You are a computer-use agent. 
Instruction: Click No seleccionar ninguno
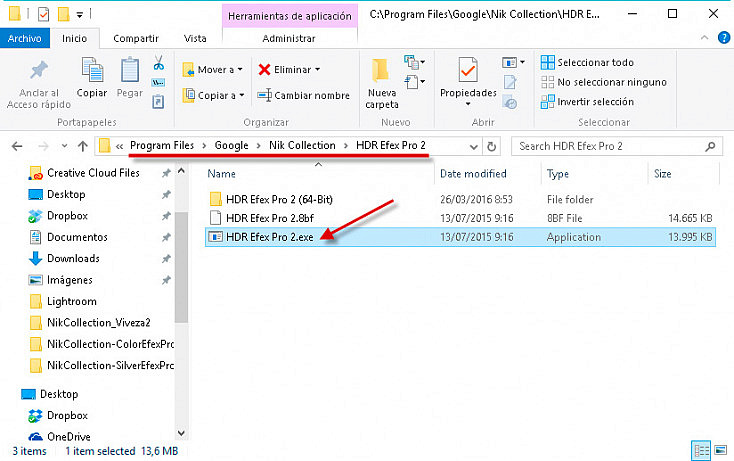click(603, 82)
